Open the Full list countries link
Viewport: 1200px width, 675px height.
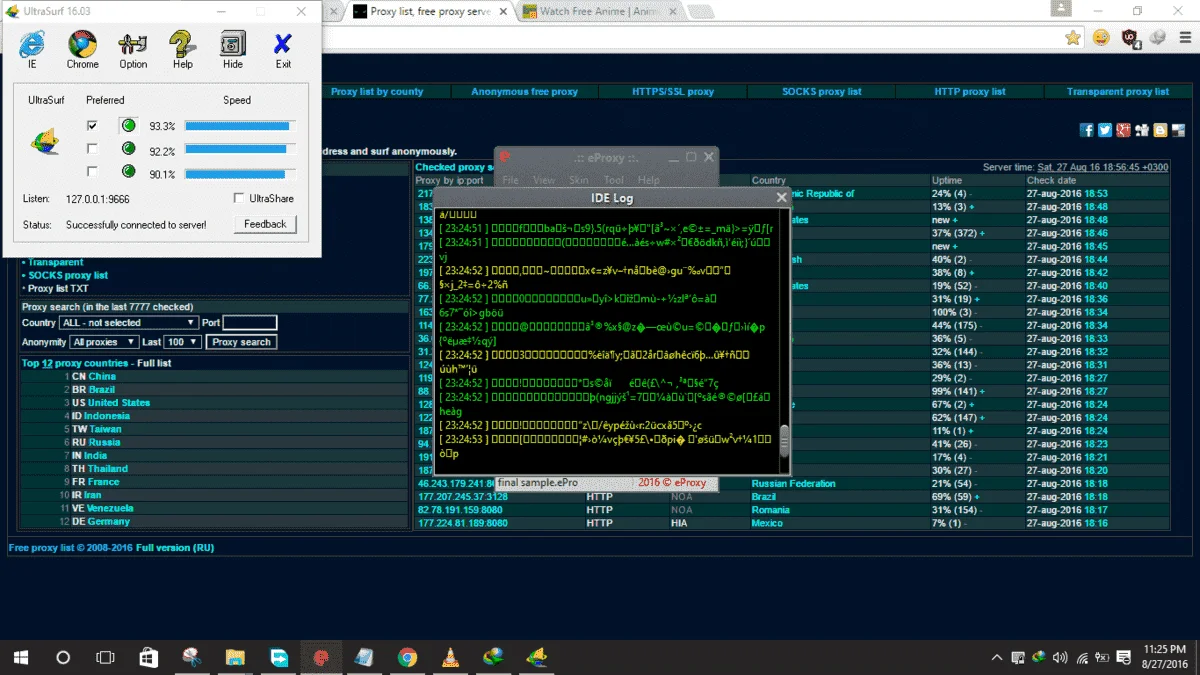pyautogui.click(x=154, y=363)
